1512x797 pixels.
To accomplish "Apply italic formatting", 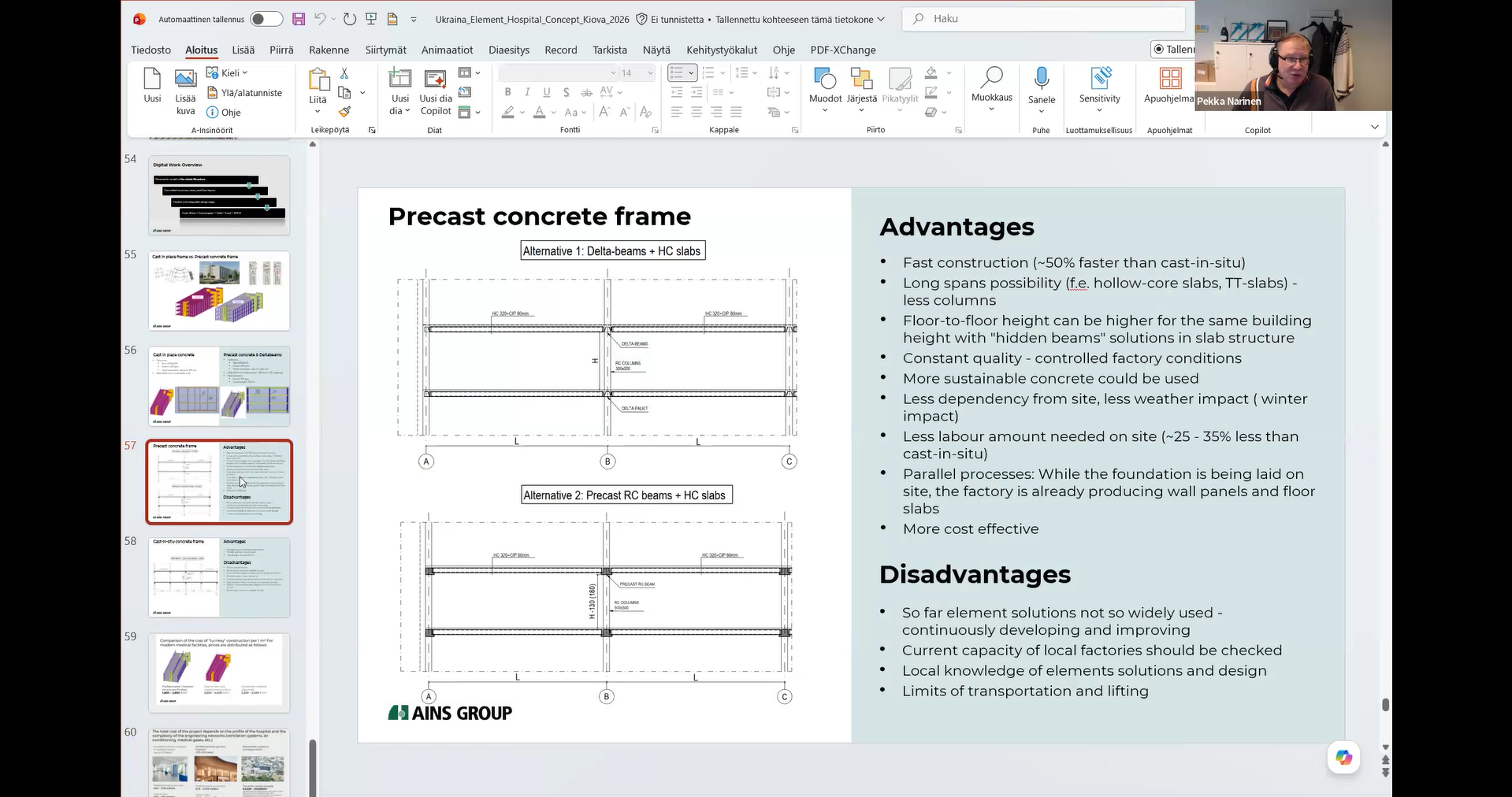I will (x=527, y=93).
